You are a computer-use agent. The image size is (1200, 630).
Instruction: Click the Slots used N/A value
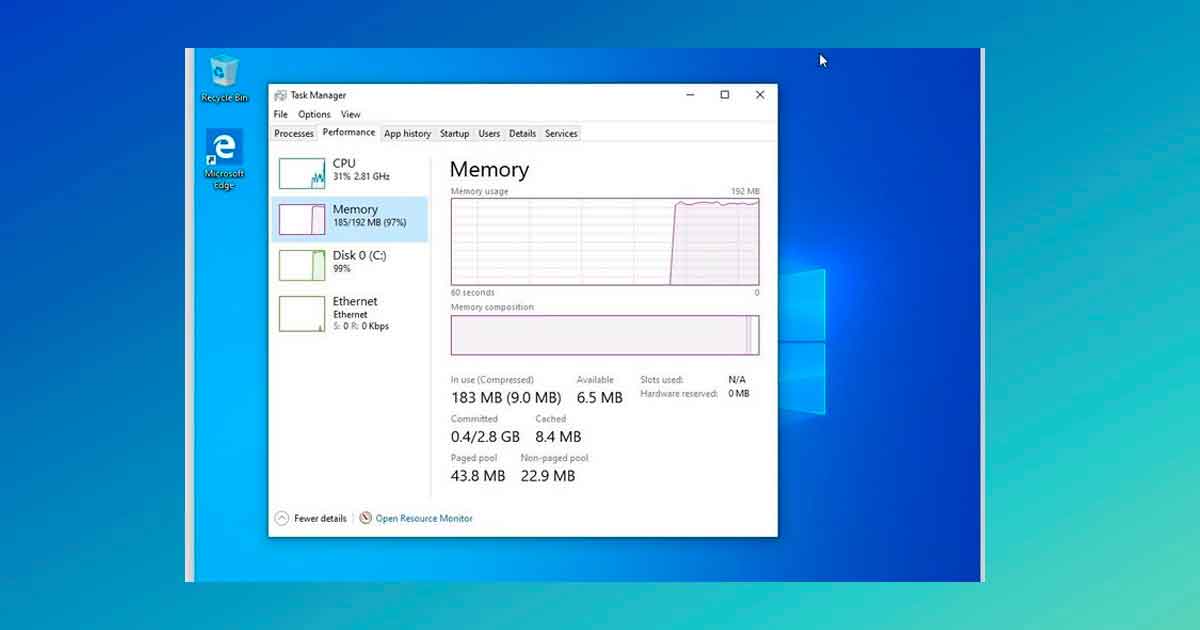[737, 380]
